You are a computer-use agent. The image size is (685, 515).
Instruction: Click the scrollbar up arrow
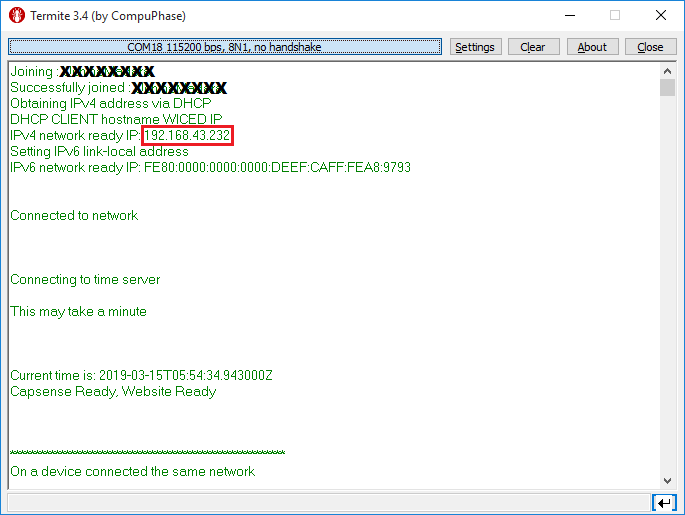[x=667, y=71]
